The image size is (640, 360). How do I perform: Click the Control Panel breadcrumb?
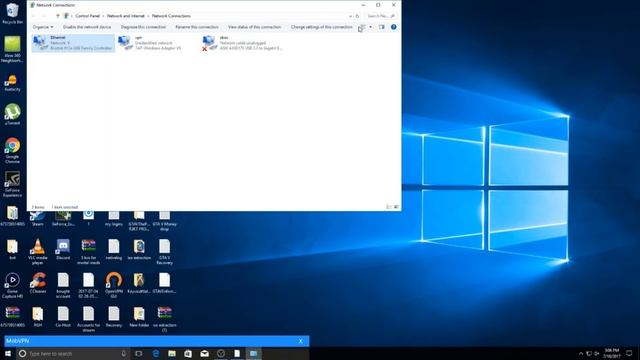point(87,16)
